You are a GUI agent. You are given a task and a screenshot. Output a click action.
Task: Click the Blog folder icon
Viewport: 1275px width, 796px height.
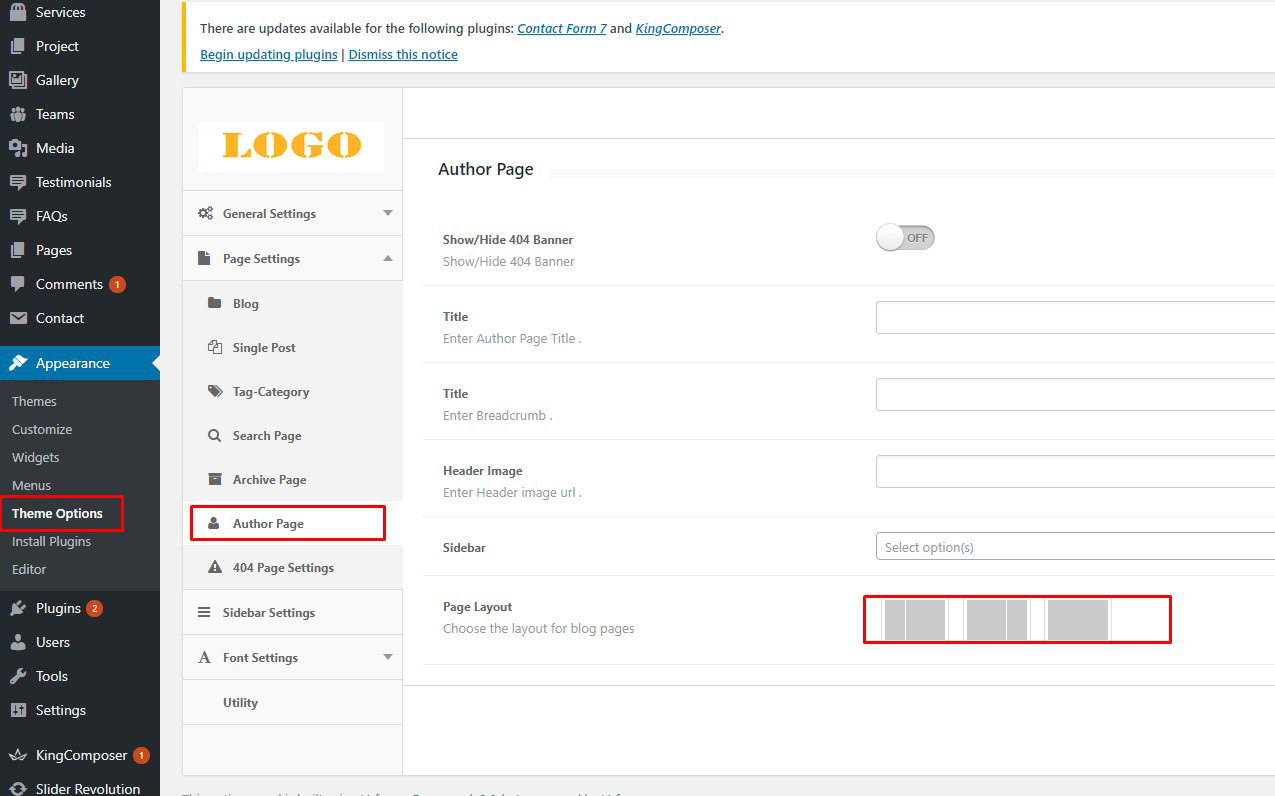tap(214, 303)
